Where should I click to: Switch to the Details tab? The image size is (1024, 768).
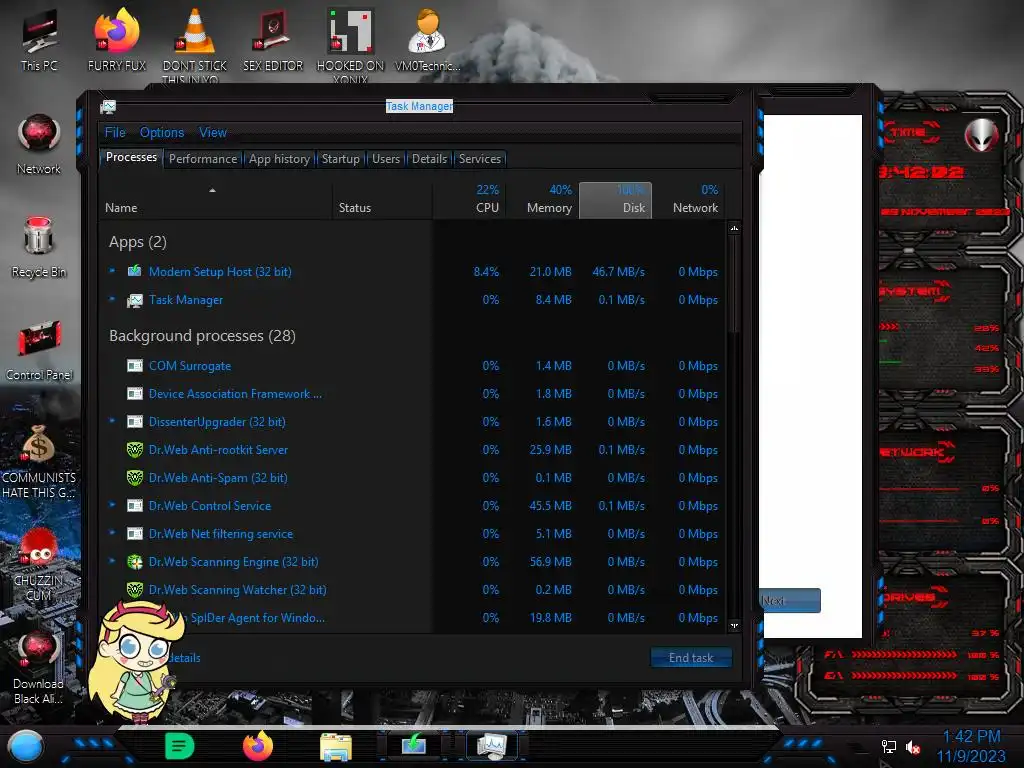[430, 159]
